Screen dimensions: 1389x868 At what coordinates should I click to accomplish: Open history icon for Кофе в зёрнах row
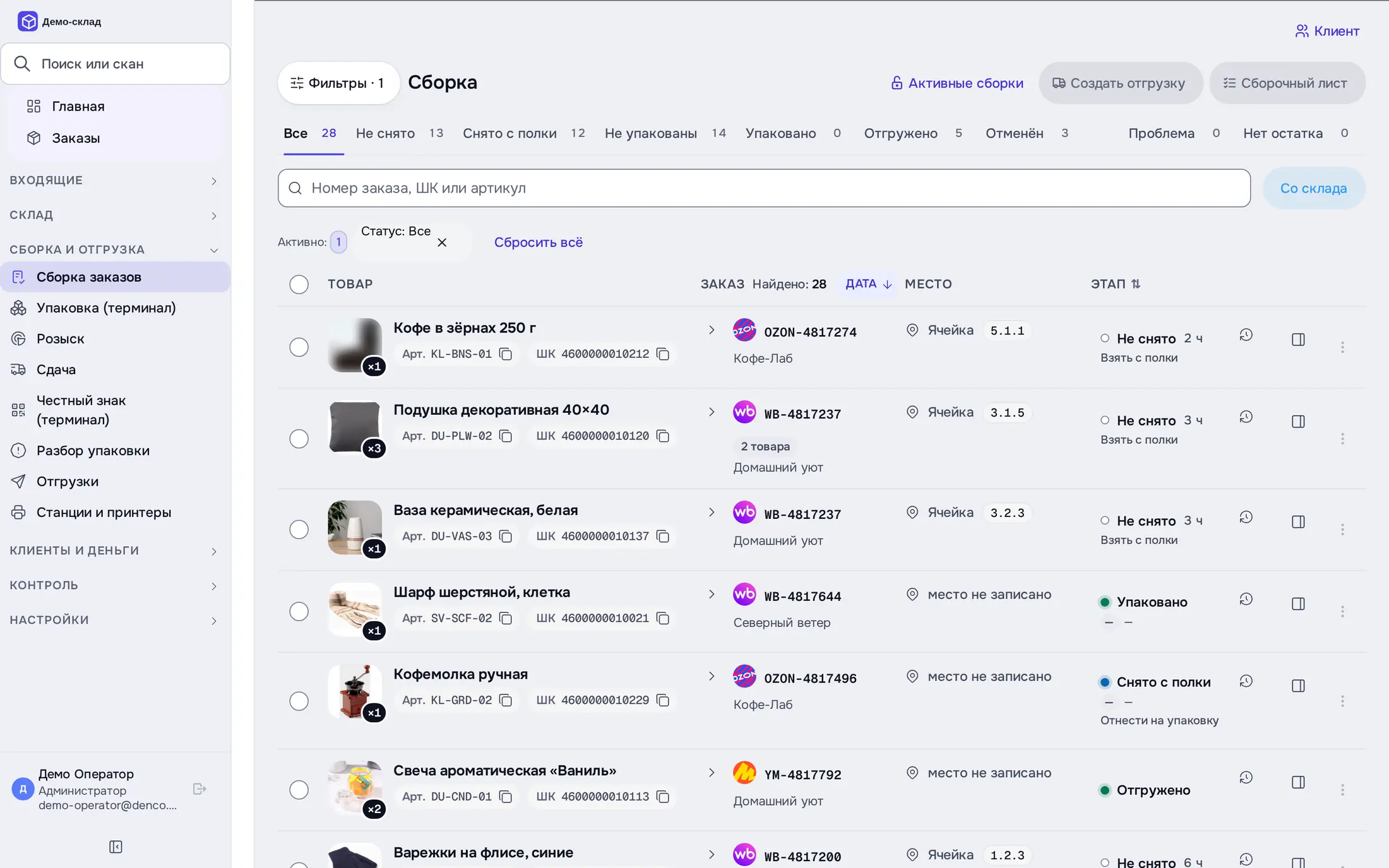pyautogui.click(x=1246, y=335)
